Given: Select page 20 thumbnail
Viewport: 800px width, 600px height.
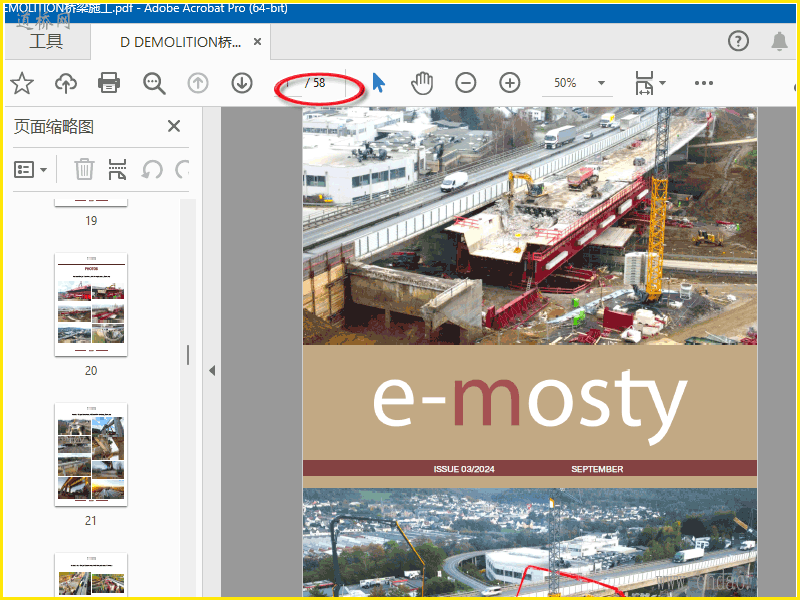Looking at the screenshot, I should 91,305.
